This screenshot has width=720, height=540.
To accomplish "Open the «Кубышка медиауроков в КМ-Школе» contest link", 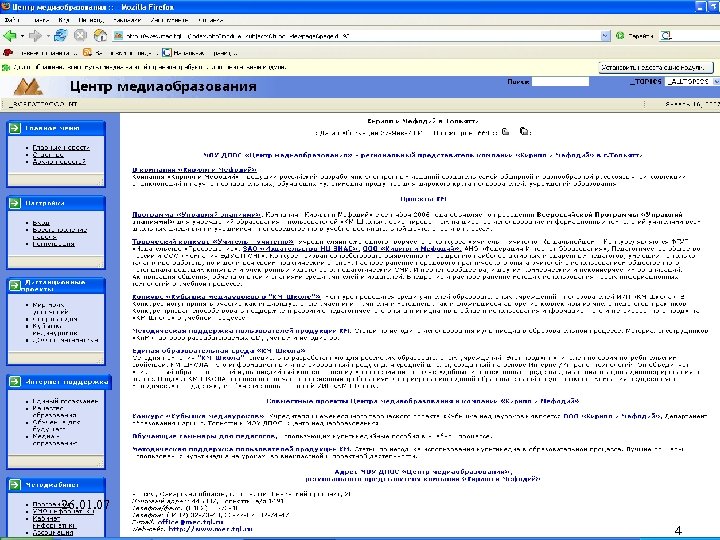I will pyautogui.click(x=226, y=297).
